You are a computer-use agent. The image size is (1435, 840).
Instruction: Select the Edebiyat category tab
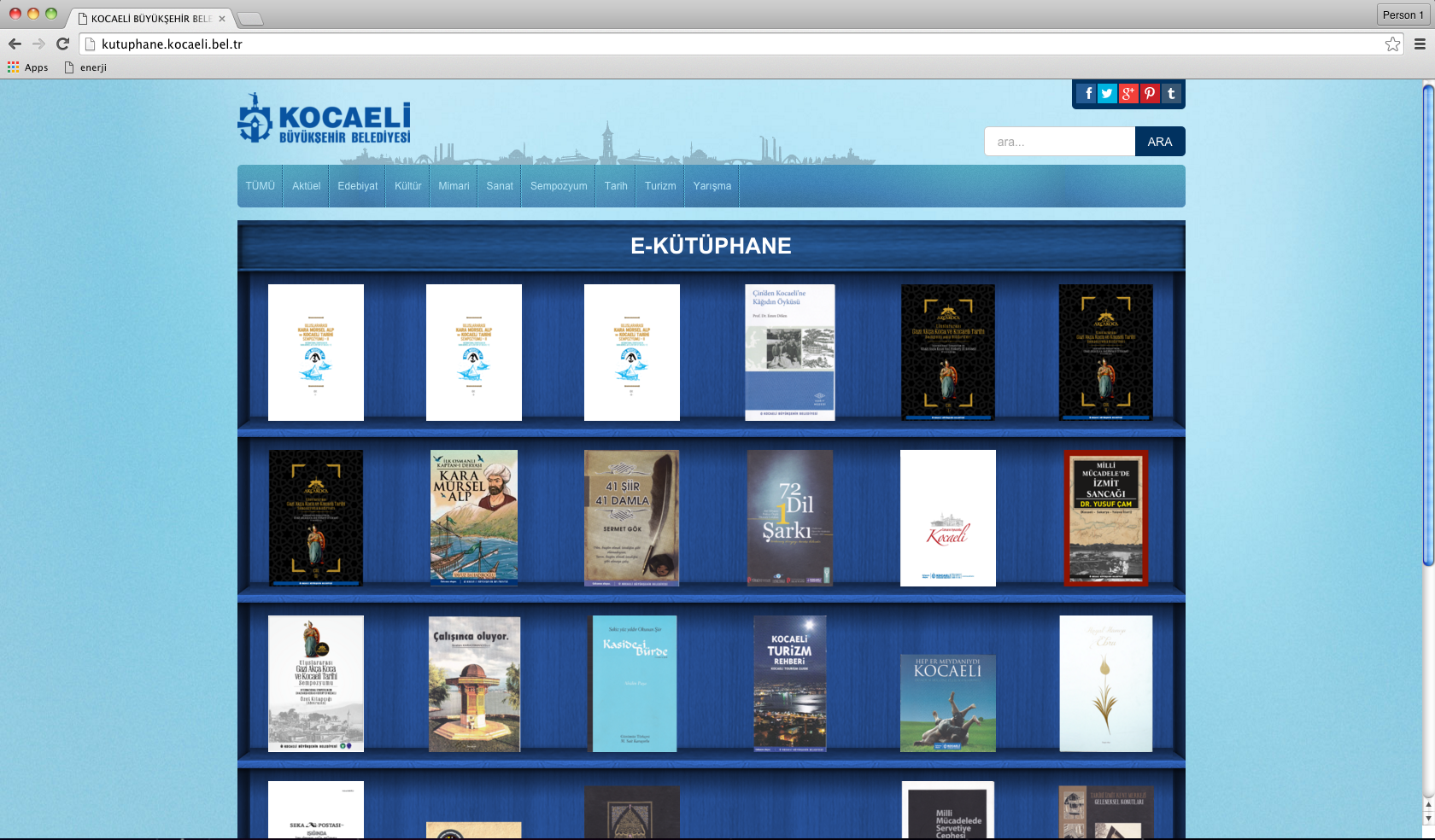357,186
